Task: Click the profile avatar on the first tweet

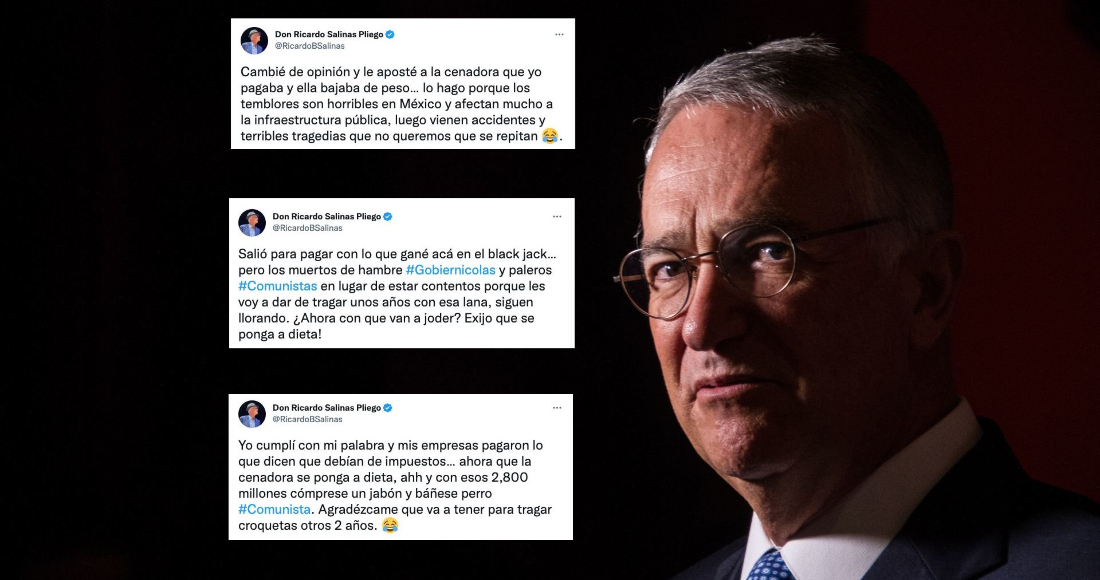Action: pyautogui.click(x=254, y=41)
